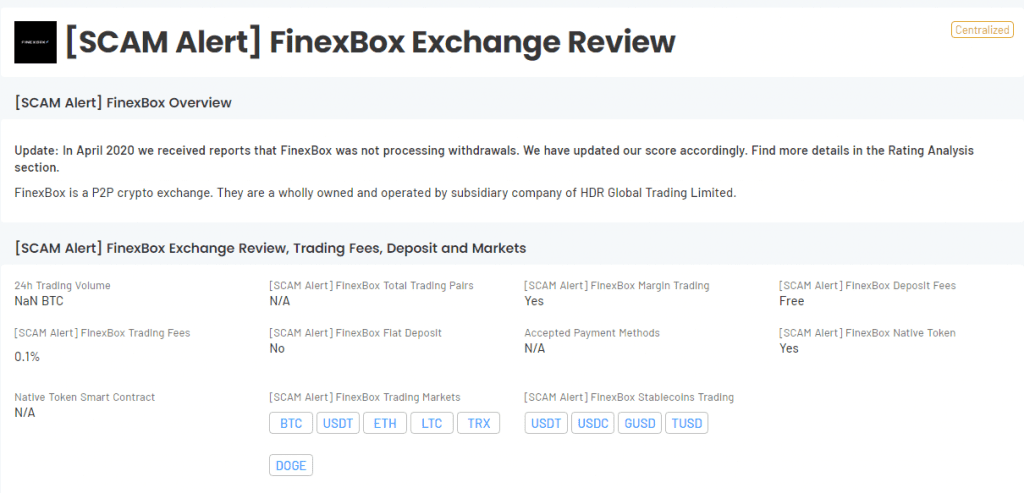Click the N/A value under Total Trading Pairs
This screenshot has width=1024, height=493.
[x=280, y=301]
